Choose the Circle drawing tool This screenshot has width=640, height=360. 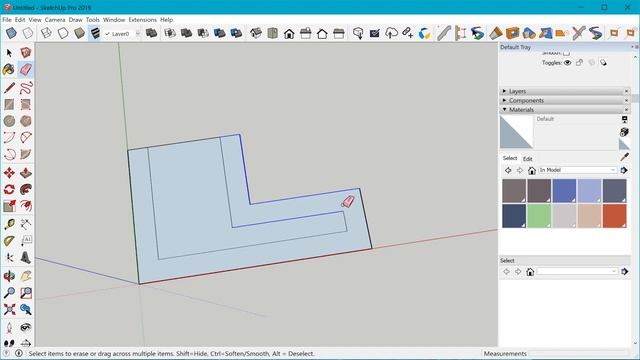tap(9, 121)
